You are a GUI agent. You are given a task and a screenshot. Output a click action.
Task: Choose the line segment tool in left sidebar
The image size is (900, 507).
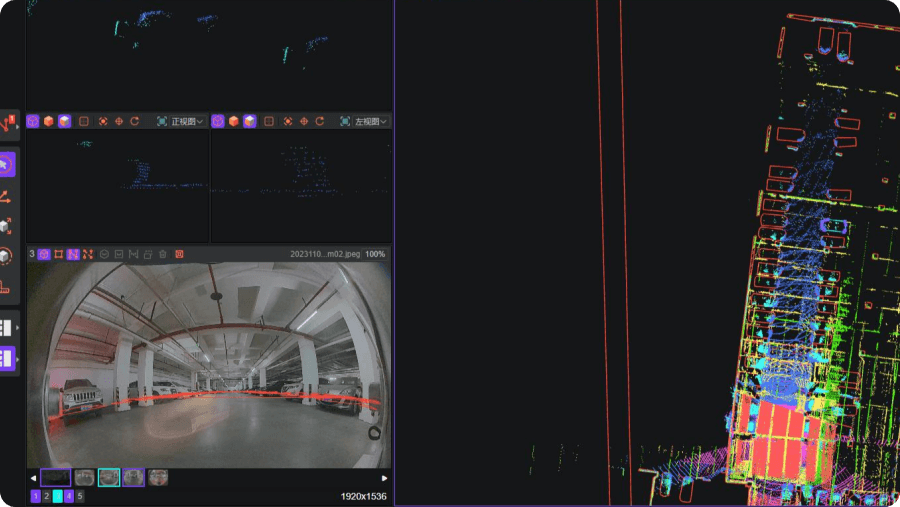[6, 197]
